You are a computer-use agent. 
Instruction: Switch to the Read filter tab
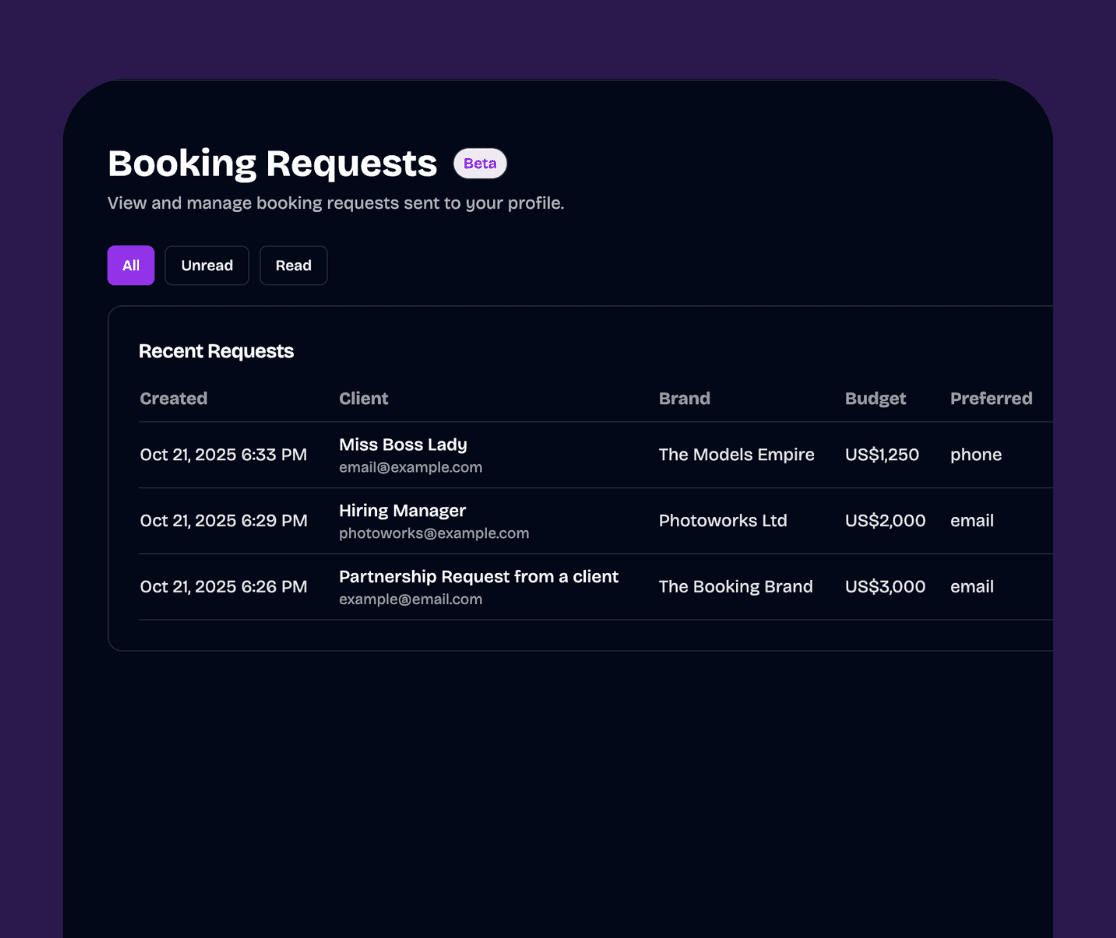[293, 265]
